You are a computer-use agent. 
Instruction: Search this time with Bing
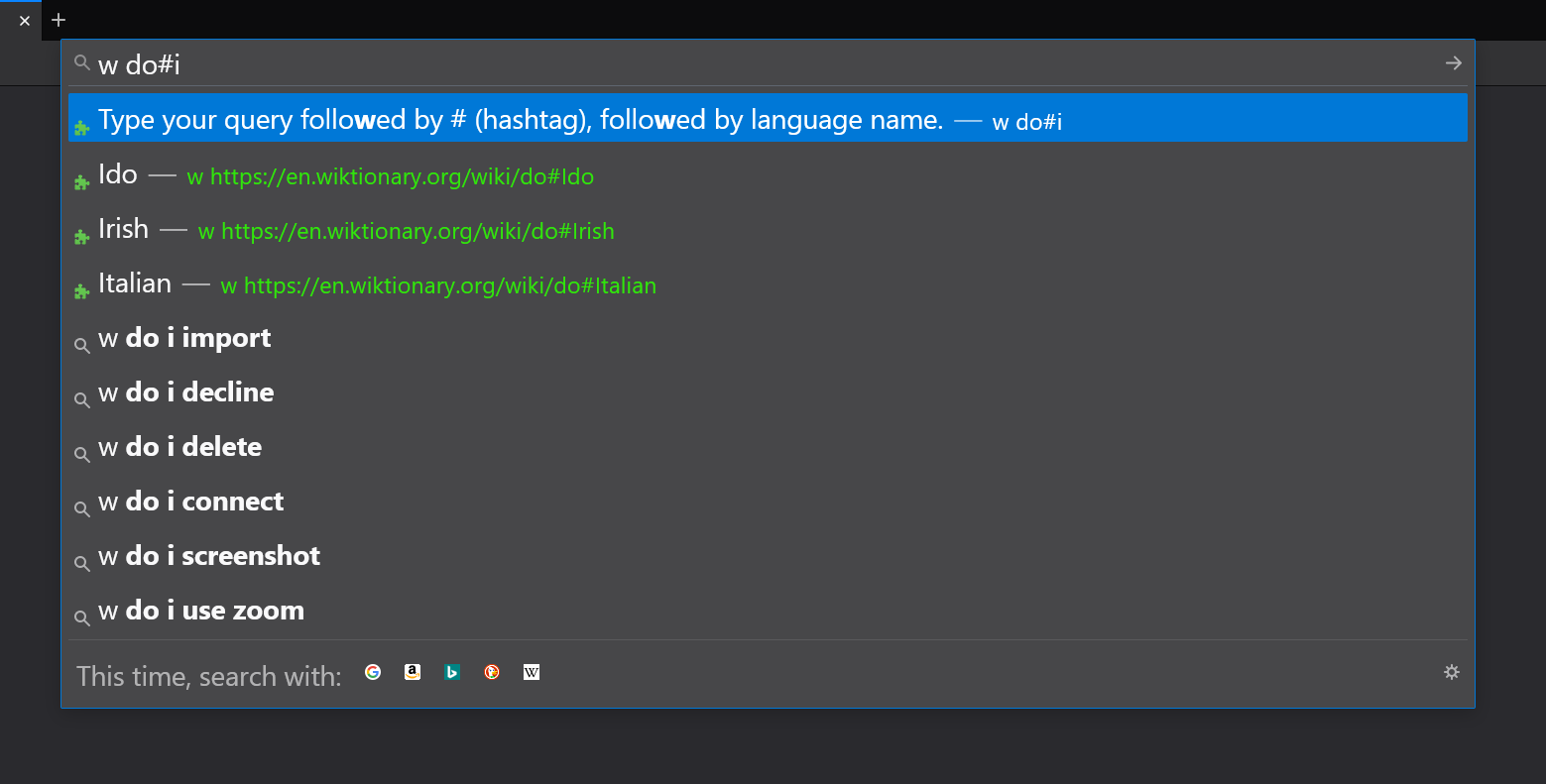click(x=452, y=672)
